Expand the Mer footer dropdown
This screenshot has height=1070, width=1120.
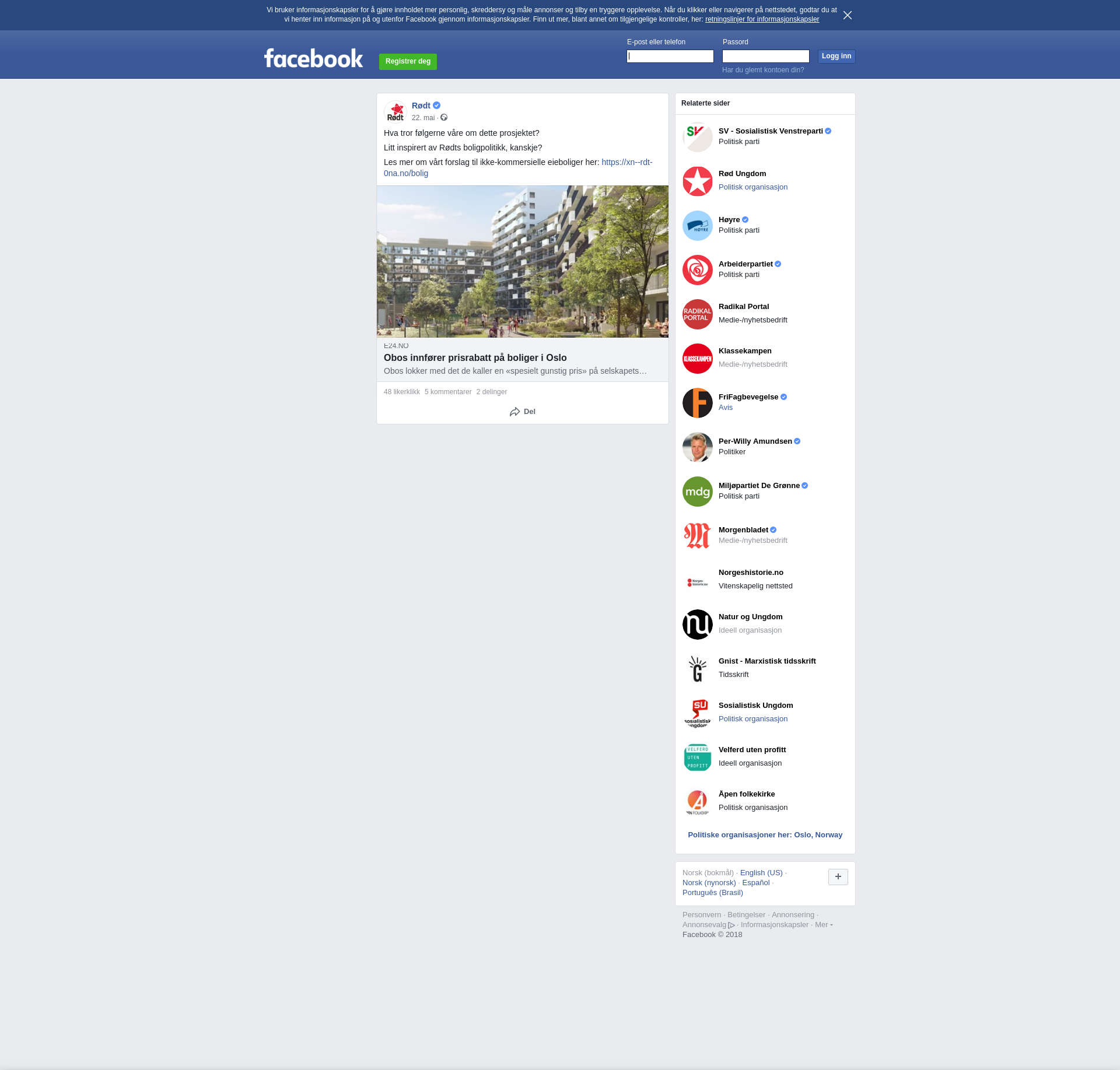tap(824, 925)
